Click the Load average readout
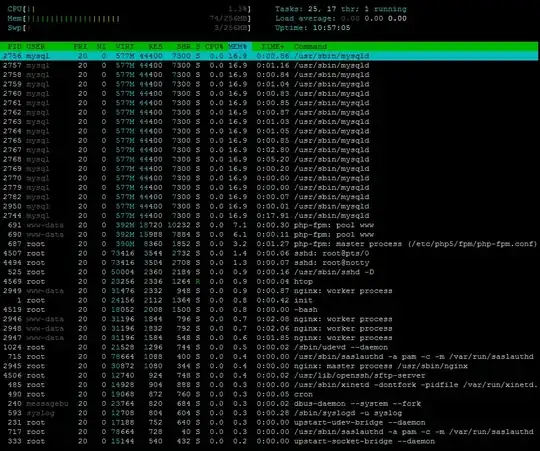This screenshot has height=451, width=540. tap(341, 18)
